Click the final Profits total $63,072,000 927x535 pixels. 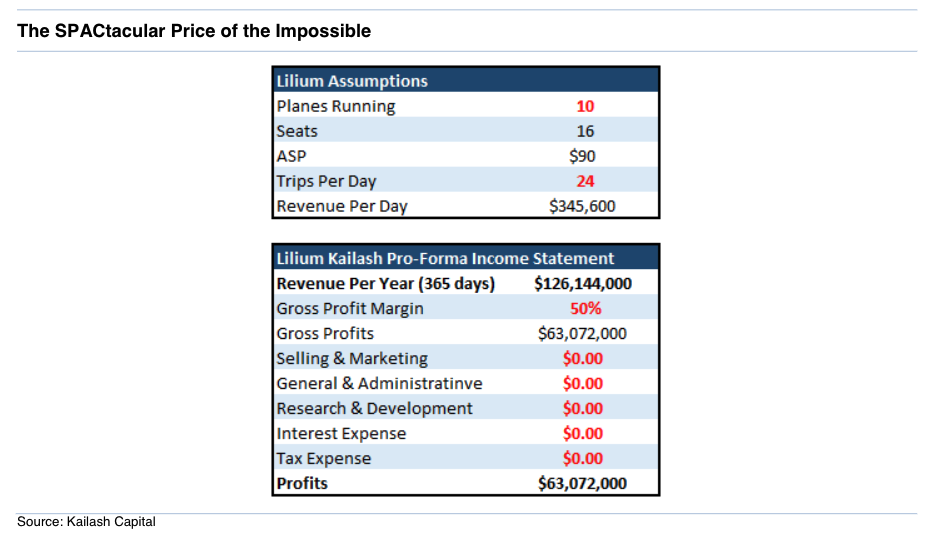pyautogui.click(x=582, y=483)
